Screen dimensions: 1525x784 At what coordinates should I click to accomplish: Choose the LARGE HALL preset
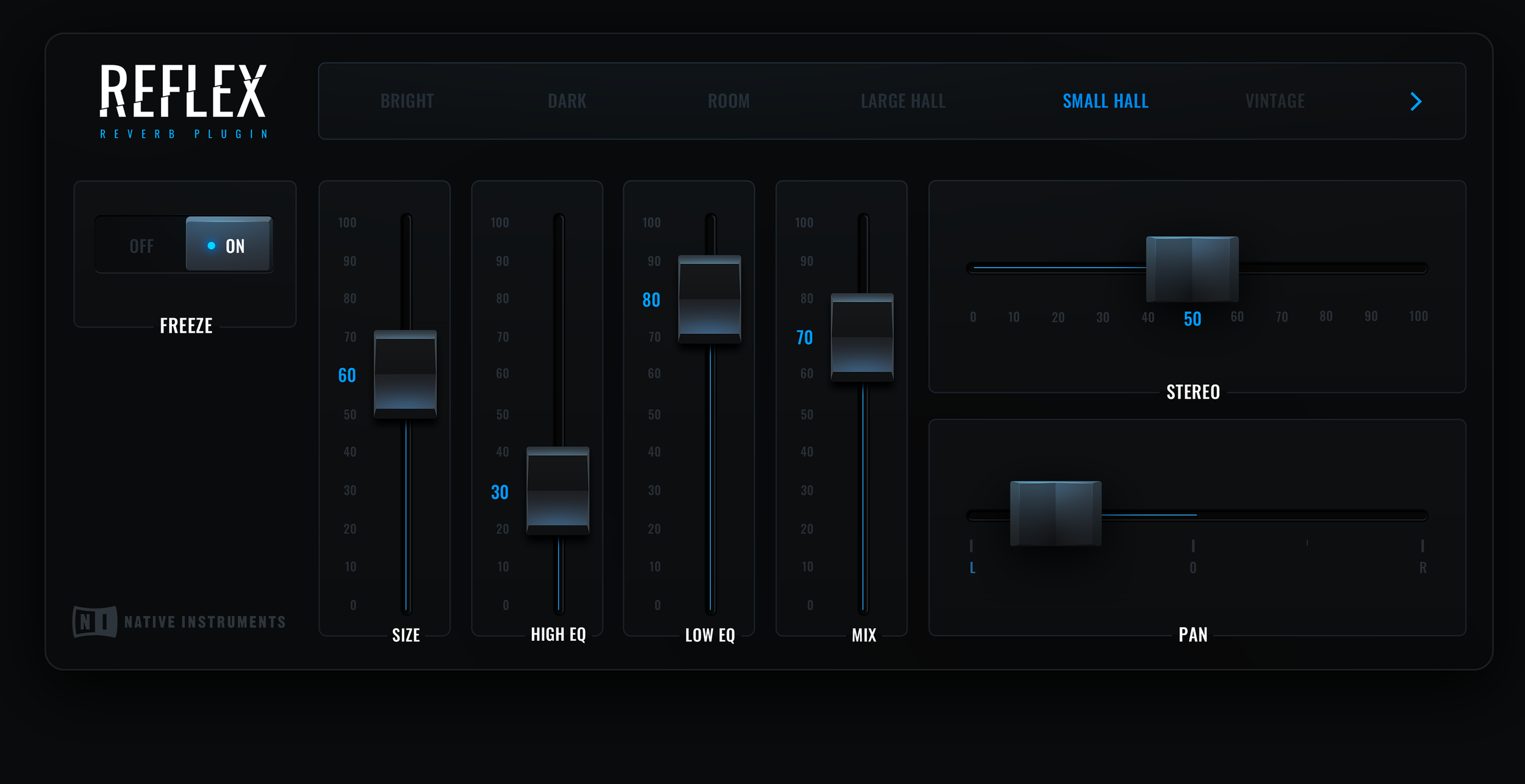pyautogui.click(x=903, y=101)
